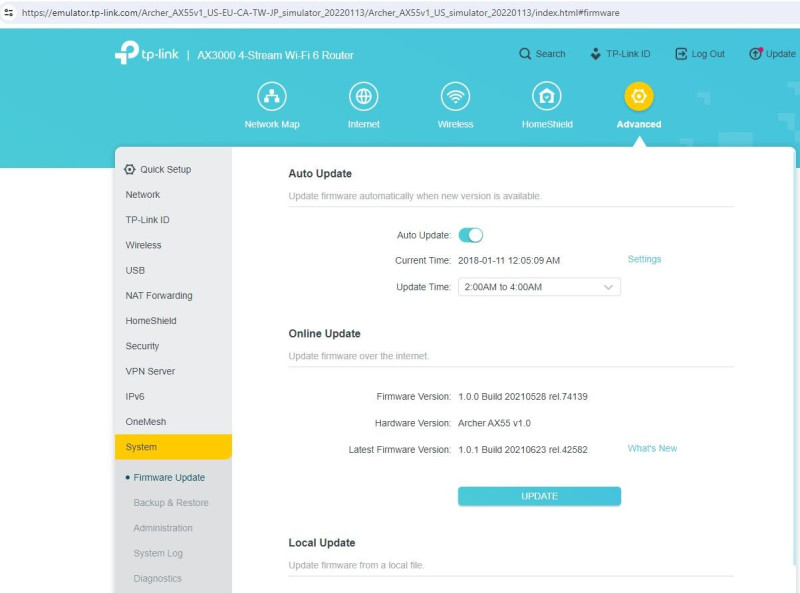
Task: Click the Update Time dropdown arrow
Action: (x=608, y=287)
